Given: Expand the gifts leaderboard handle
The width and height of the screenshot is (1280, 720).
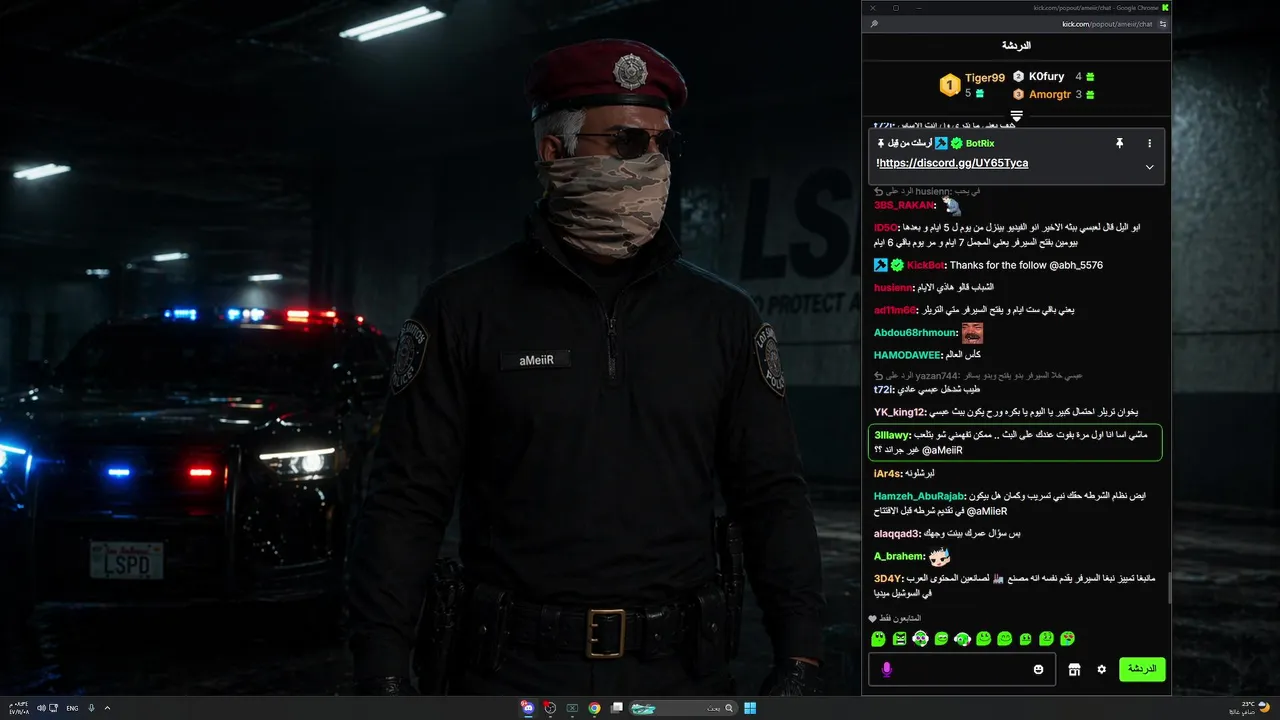Looking at the screenshot, I should click(x=1016, y=116).
